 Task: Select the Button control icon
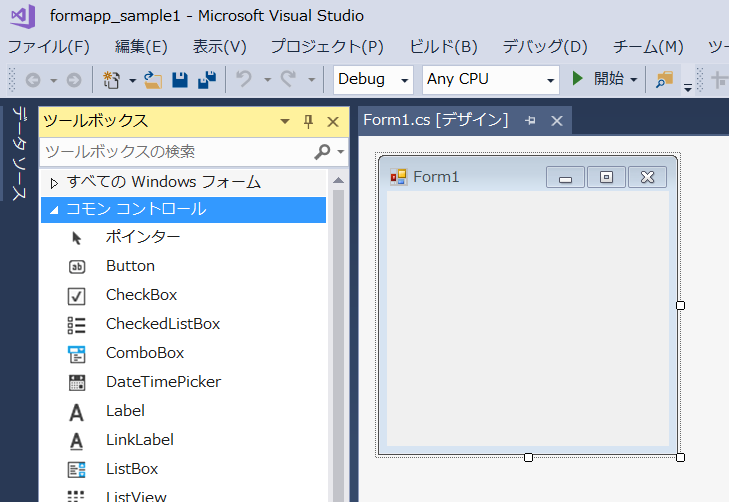click(x=77, y=267)
